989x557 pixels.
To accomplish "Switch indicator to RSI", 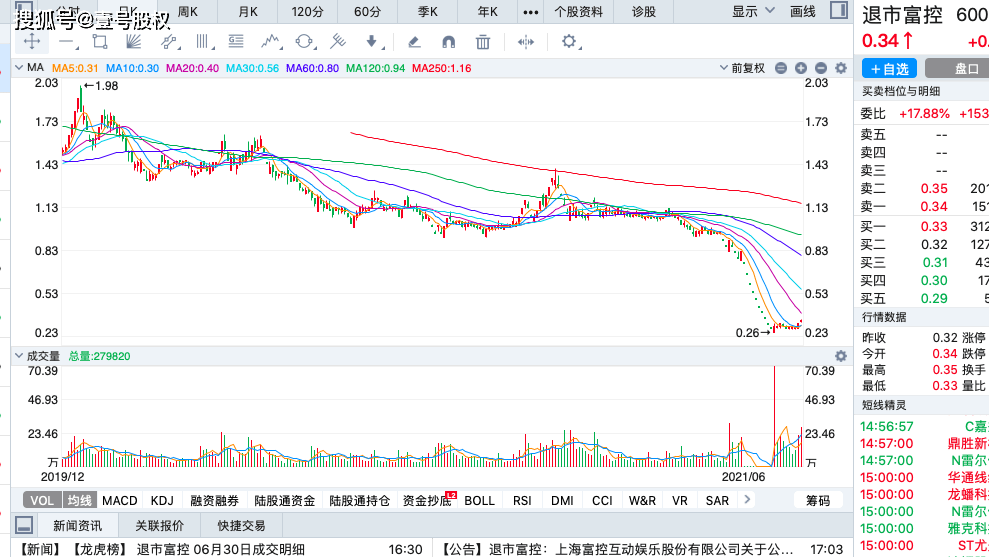I will [x=522, y=500].
